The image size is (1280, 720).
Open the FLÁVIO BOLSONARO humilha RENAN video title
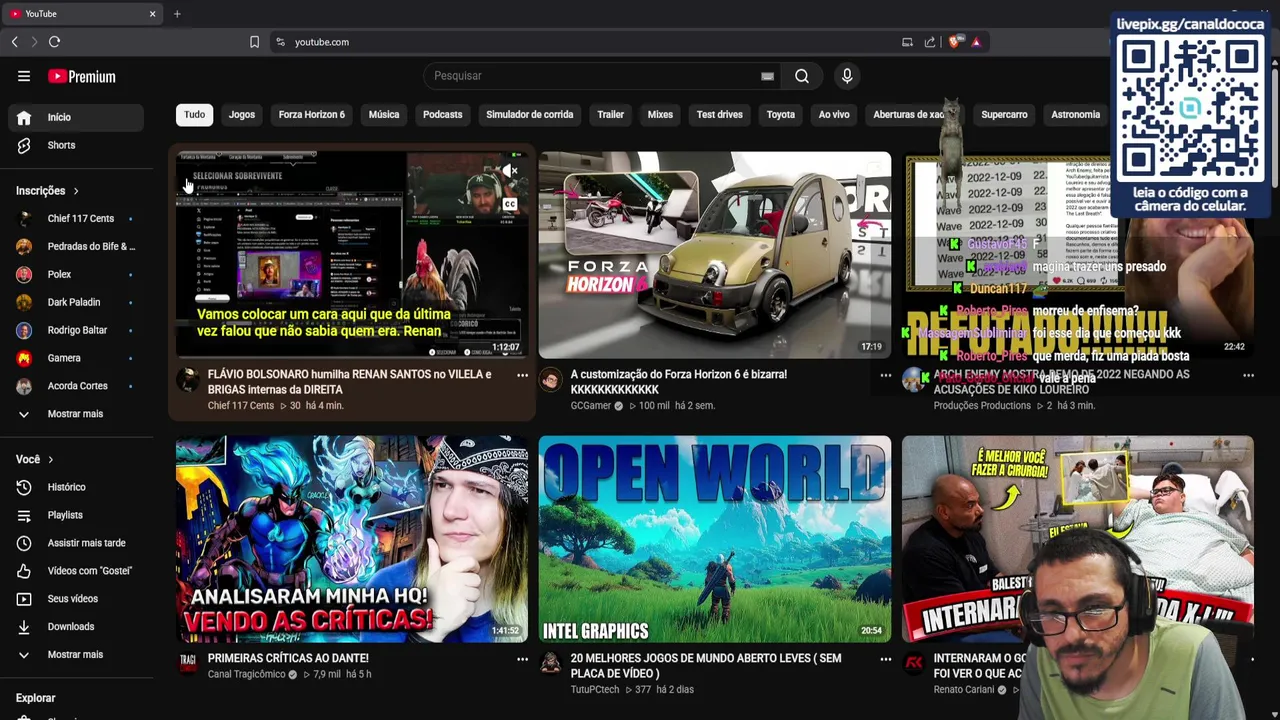tap(350, 382)
